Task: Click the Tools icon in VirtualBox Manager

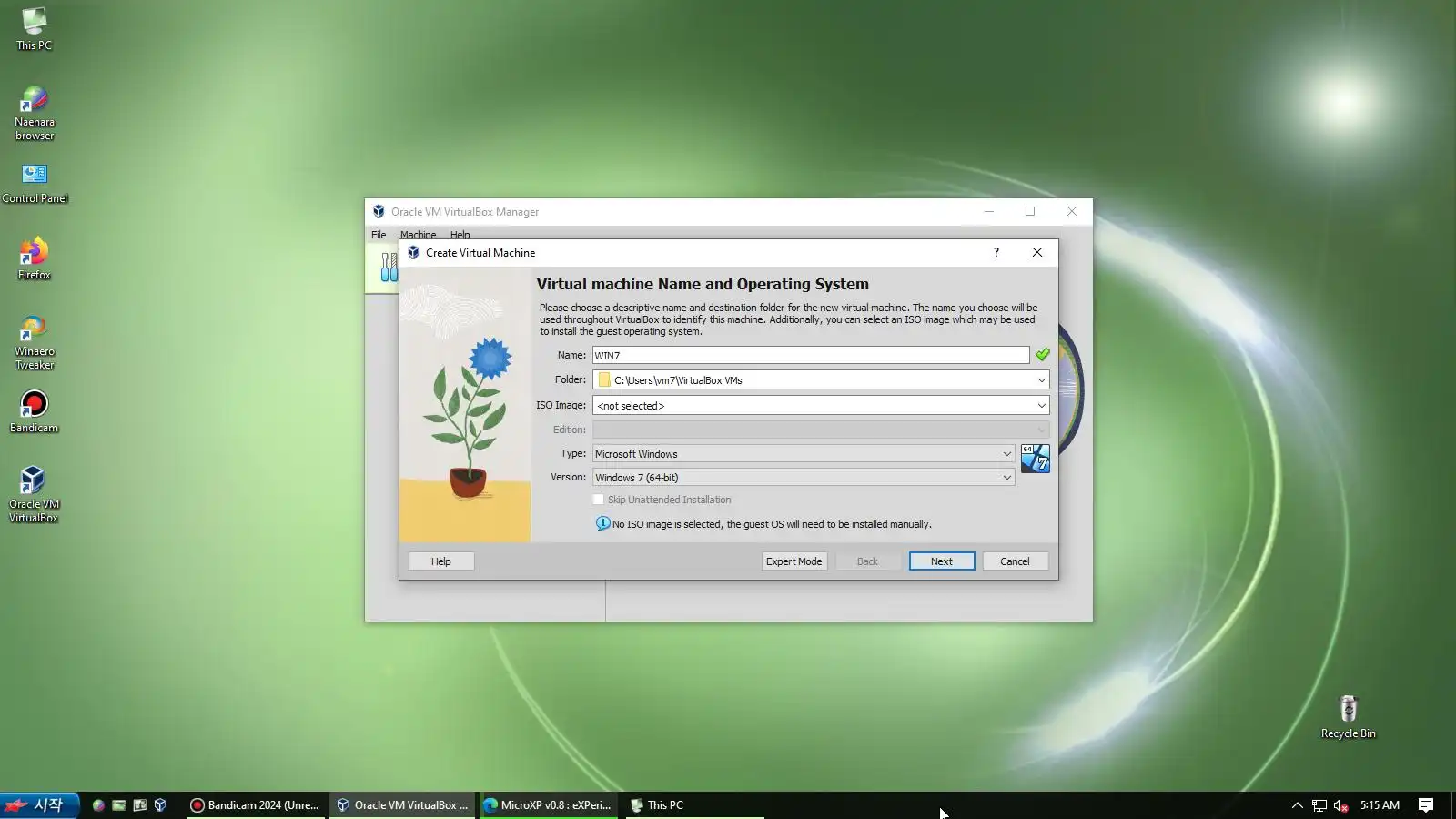Action: click(x=389, y=267)
